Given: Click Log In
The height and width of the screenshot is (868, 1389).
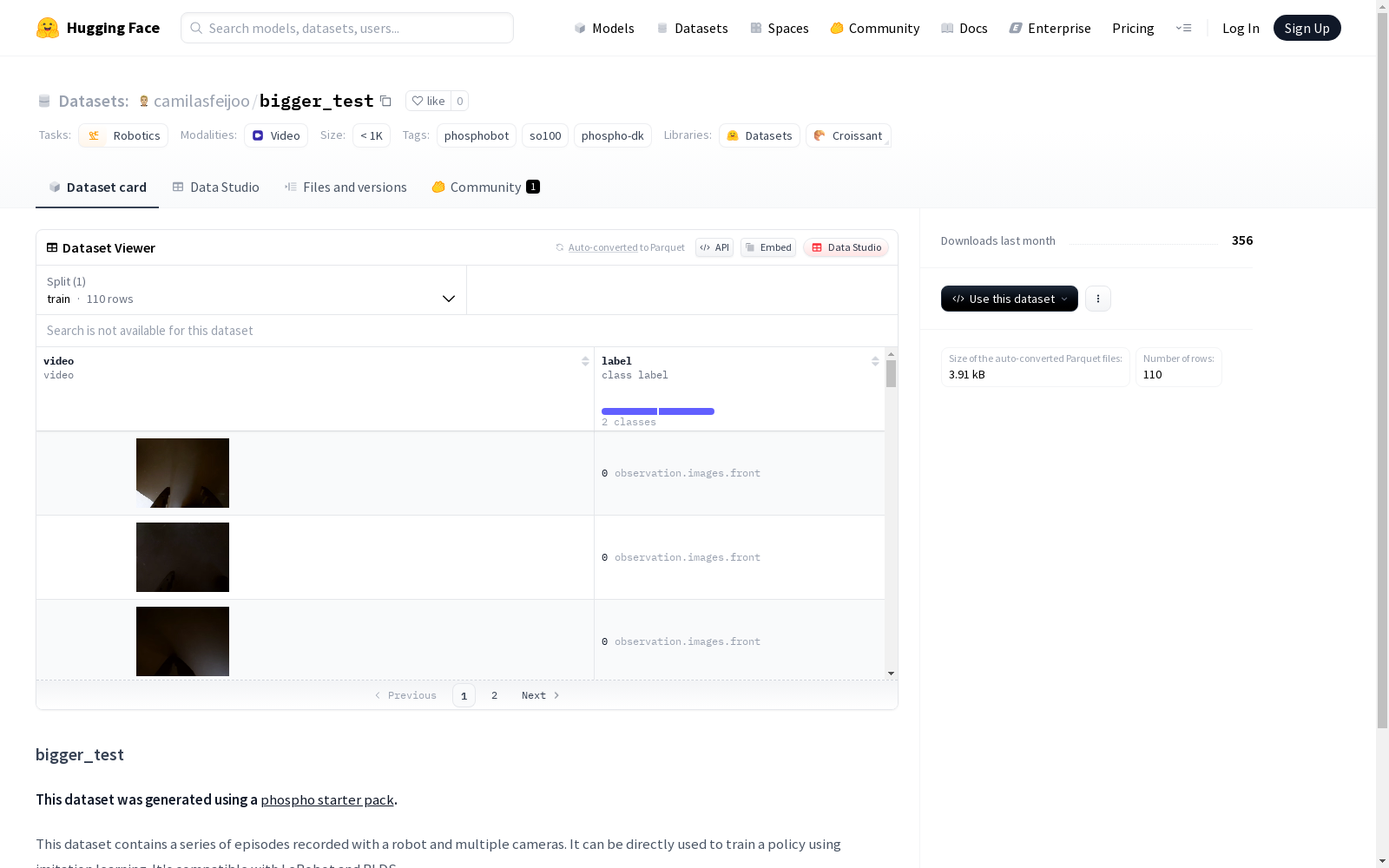Looking at the screenshot, I should [x=1241, y=28].
